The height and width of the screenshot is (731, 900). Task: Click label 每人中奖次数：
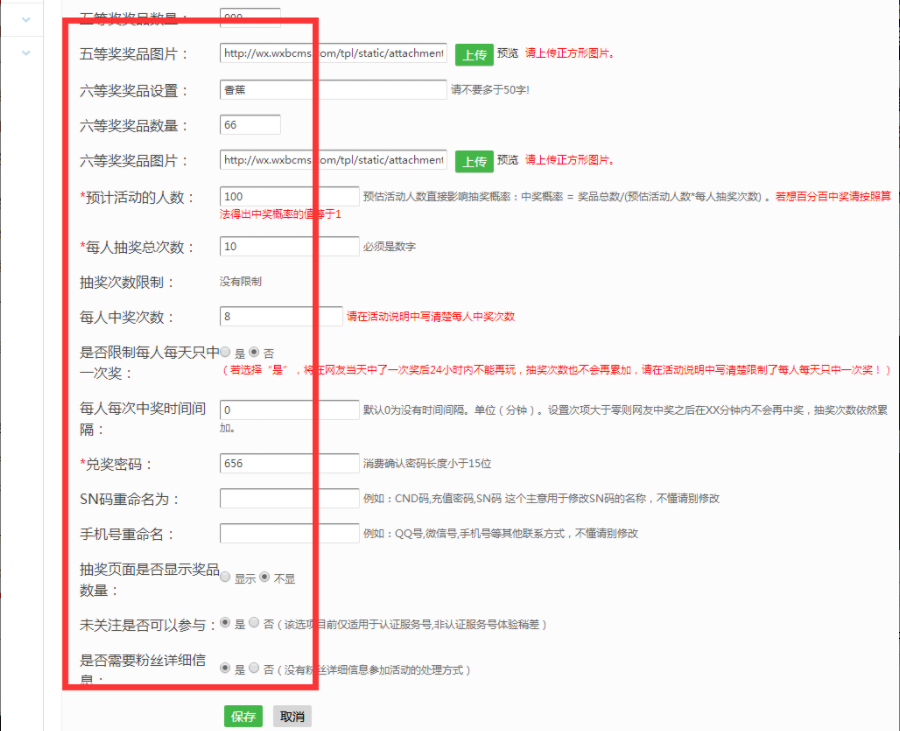tap(127, 317)
